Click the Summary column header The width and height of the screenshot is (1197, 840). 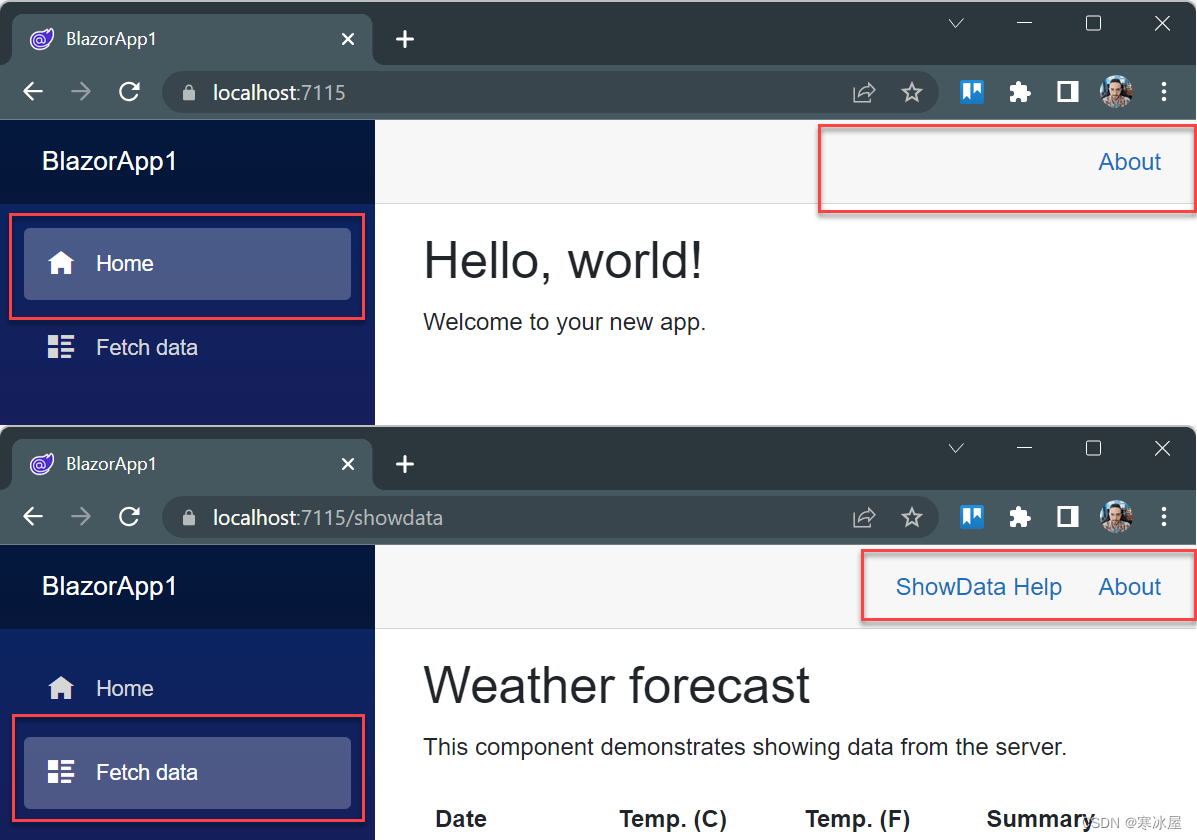1040,819
